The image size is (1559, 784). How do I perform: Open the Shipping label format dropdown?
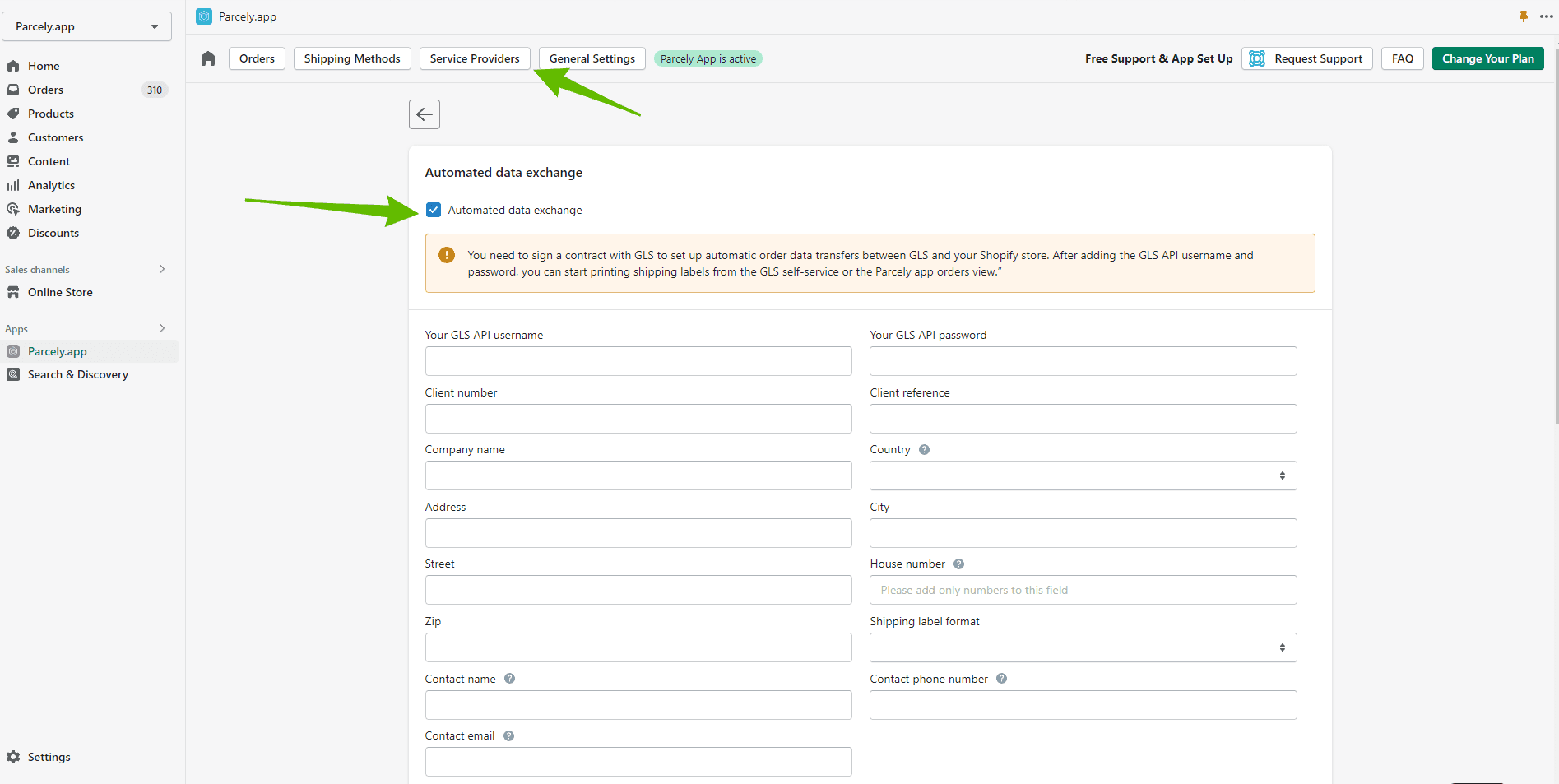click(x=1083, y=647)
